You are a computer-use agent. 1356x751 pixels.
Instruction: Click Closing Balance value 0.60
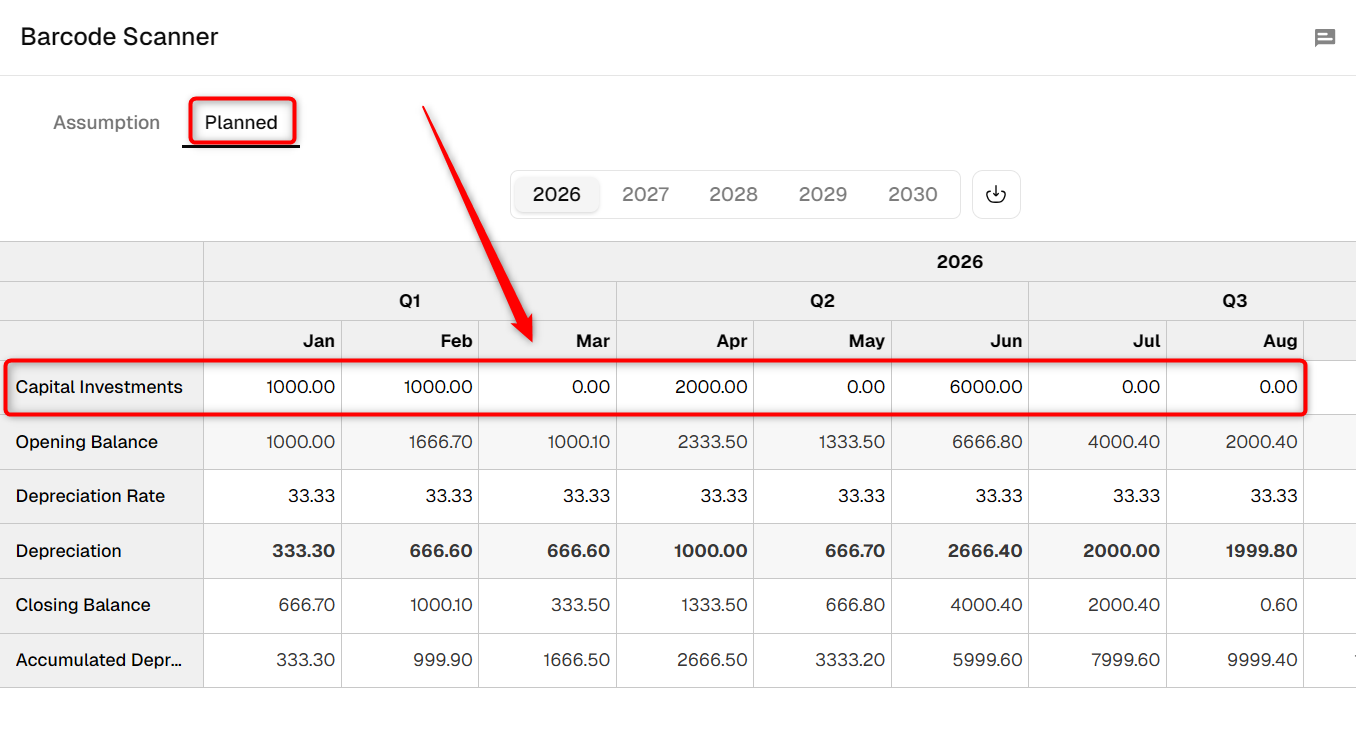pyautogui.click(x=1279, y=605)
